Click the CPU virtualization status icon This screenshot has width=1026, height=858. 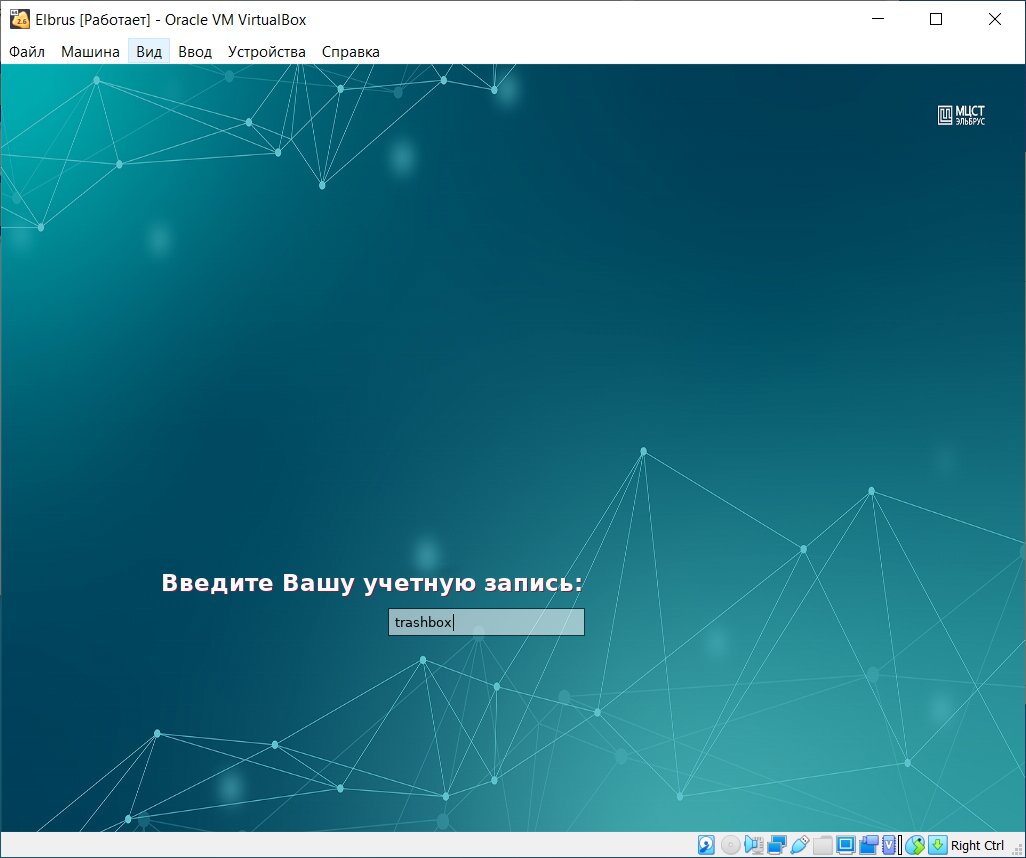[x=889, y=845]
